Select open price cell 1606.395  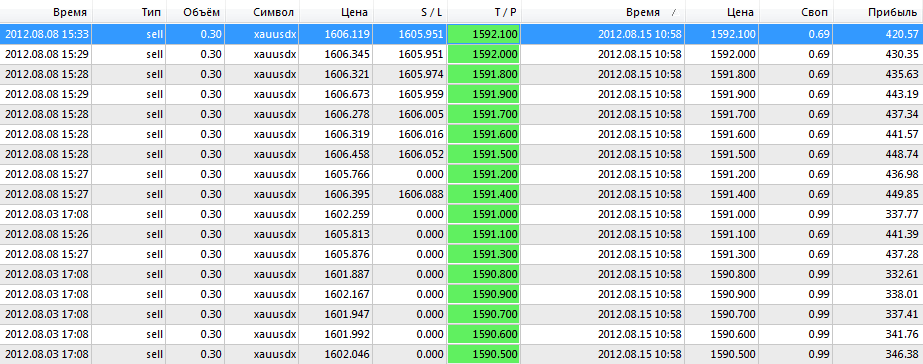coord(336,194)
